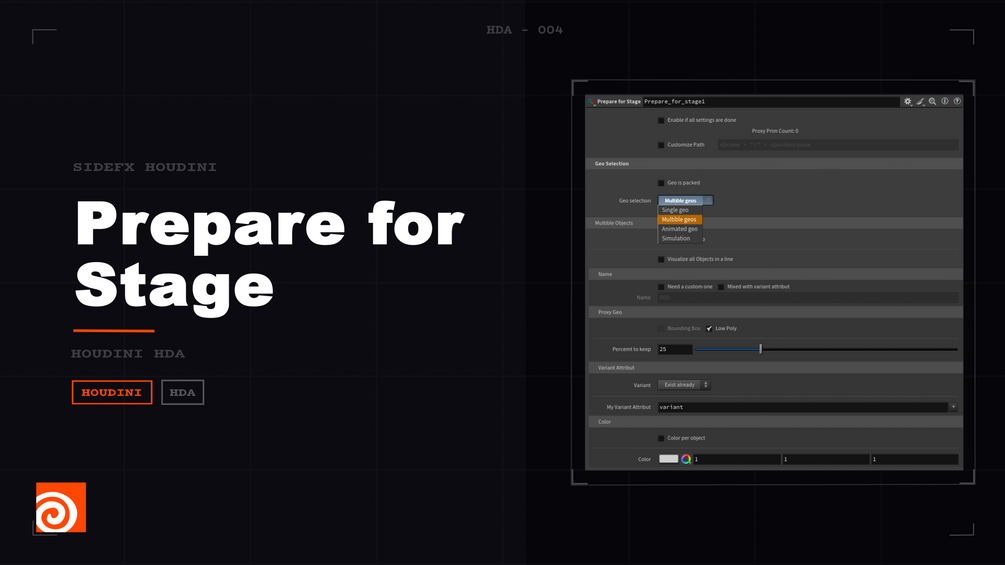Click the HDA tag button
This screenshot has width=1005, height=565.
(x=183, y=393)
